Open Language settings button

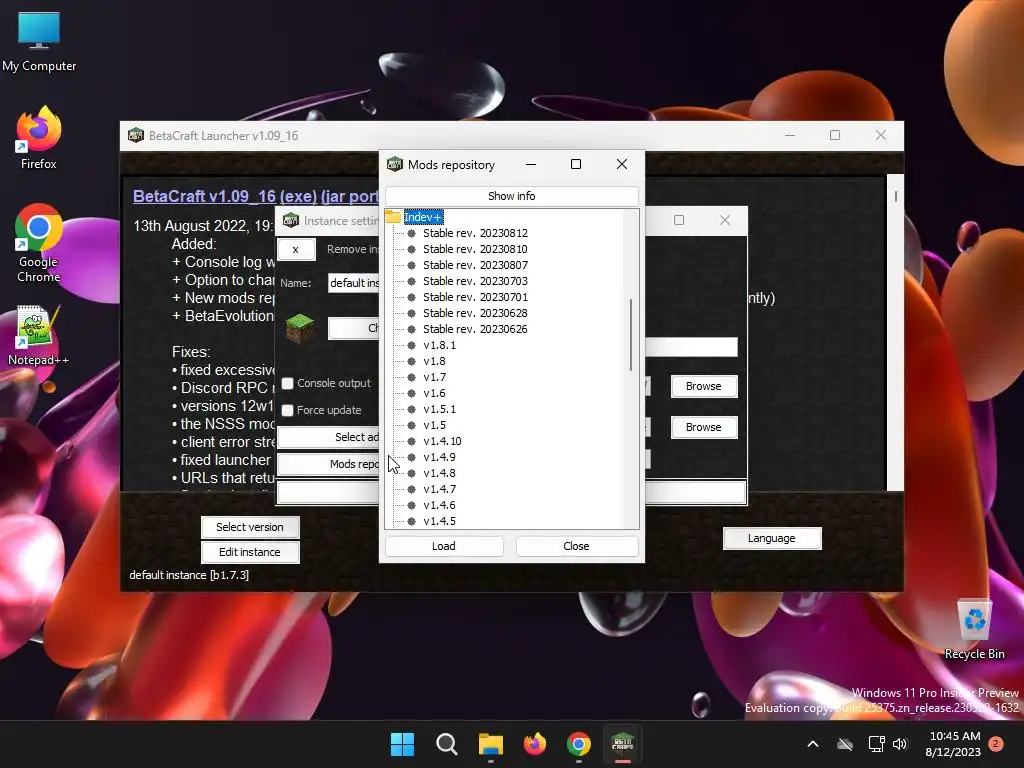coord(772,538)
